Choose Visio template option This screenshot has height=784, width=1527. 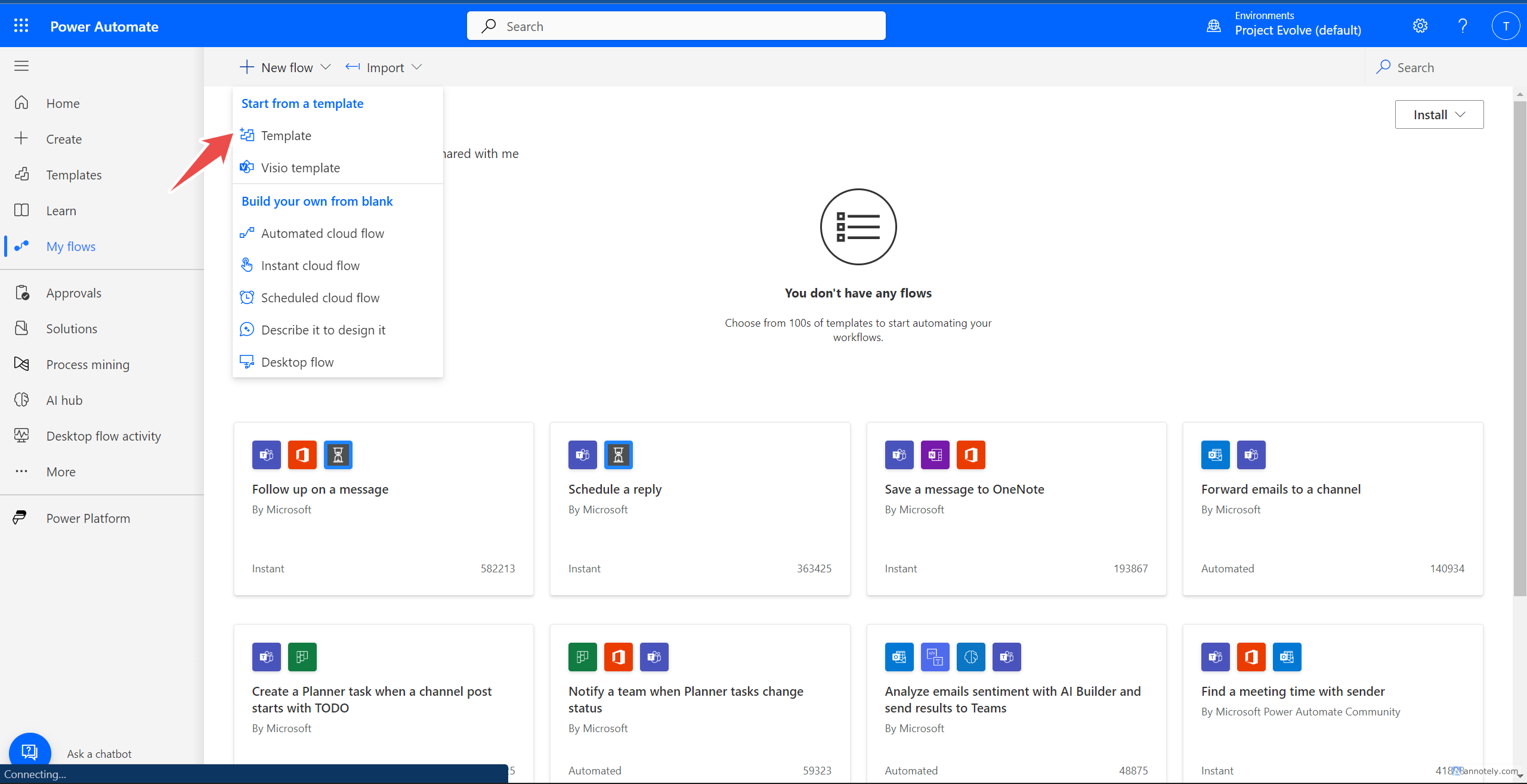coord(338,168)
